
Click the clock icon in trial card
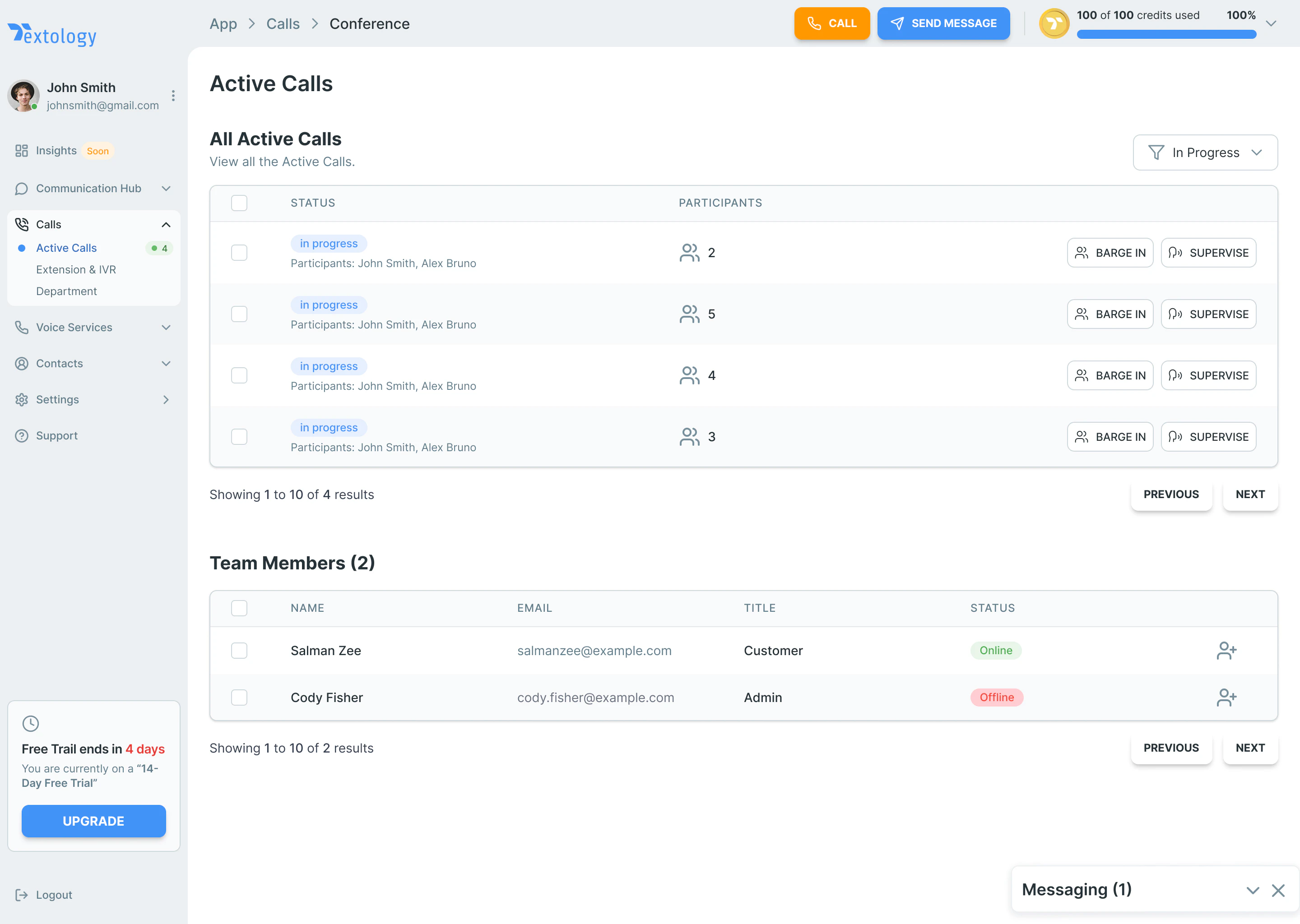coord(31,724)
